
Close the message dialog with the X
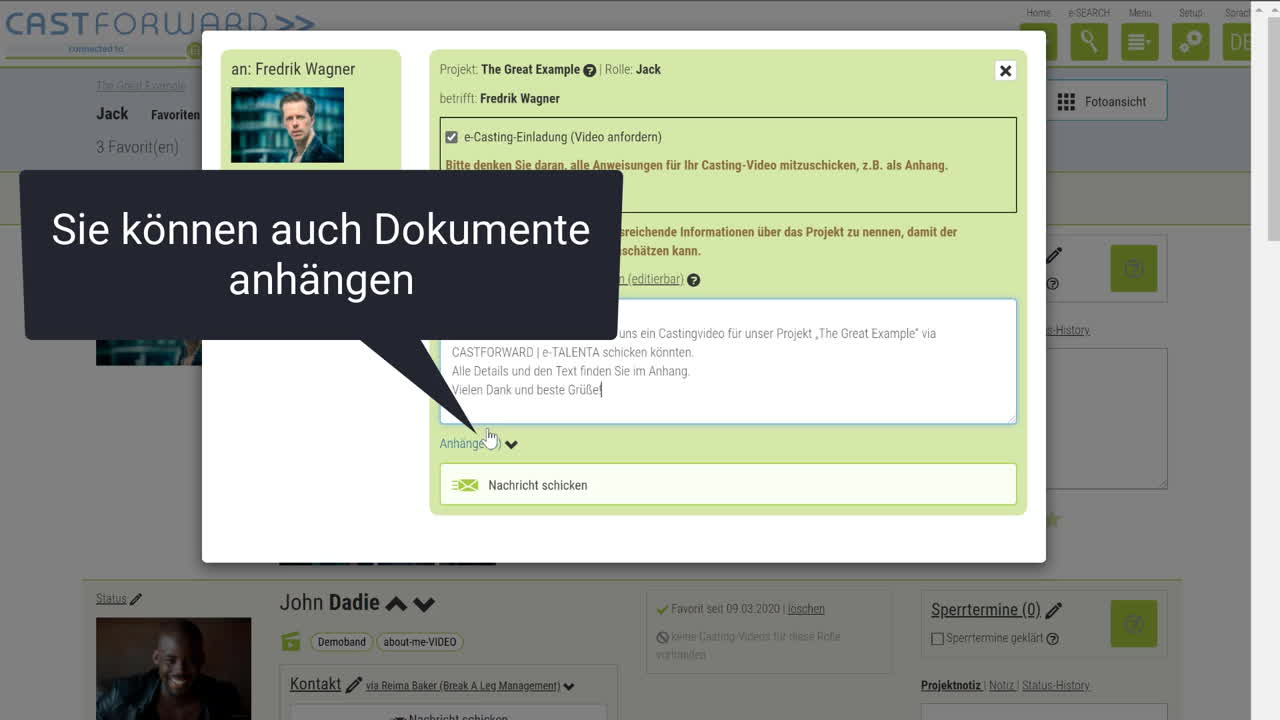pos(1005,70)
